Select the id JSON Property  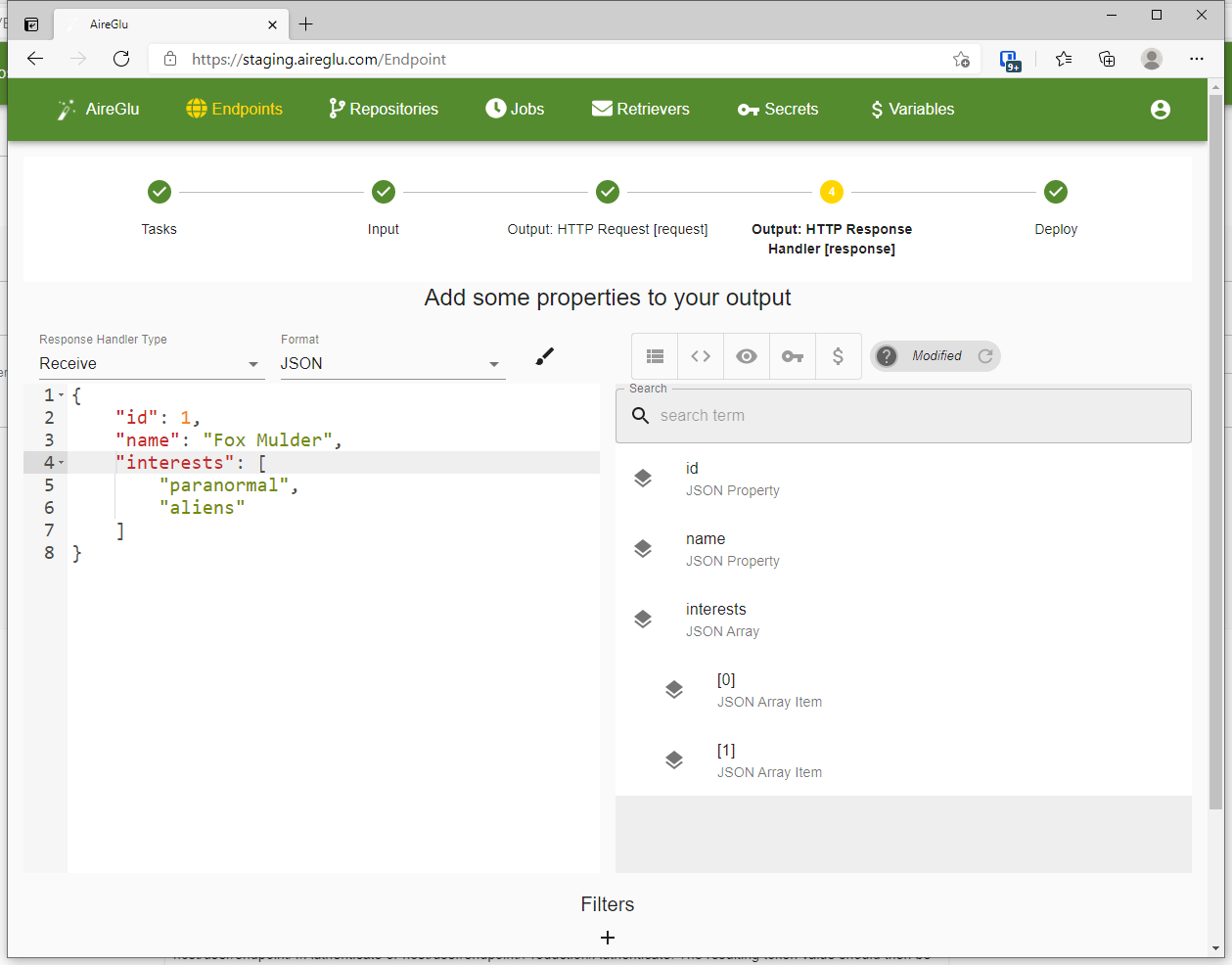[x=903, y=479]
